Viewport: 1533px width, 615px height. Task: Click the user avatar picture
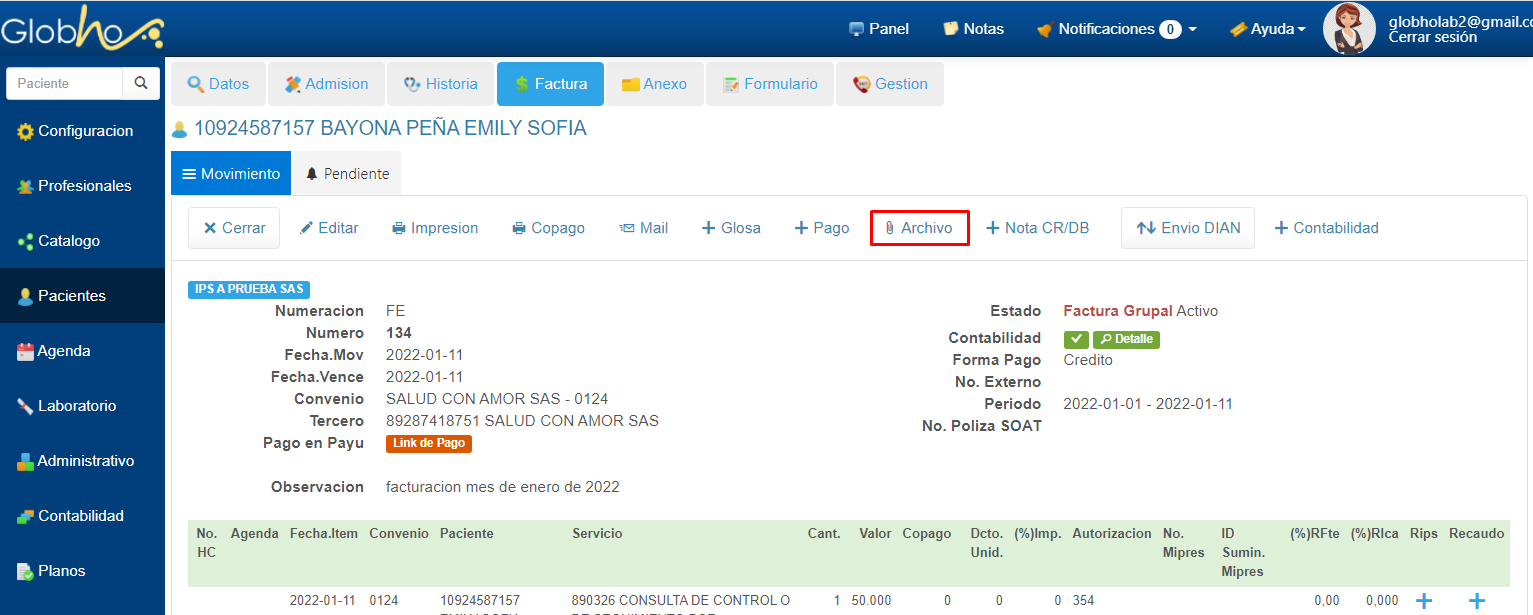1349,29
